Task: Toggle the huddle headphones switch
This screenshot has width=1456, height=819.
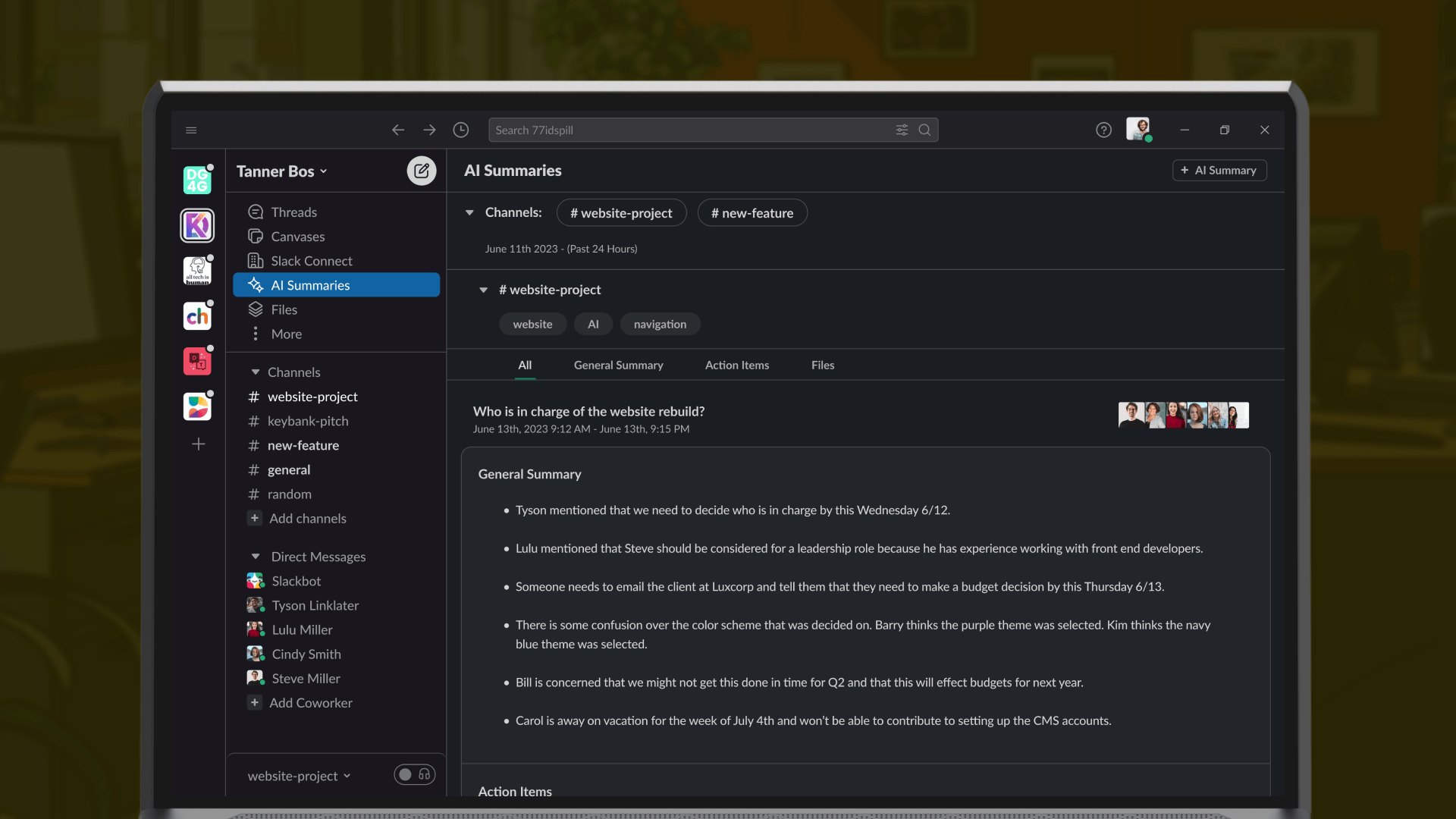Action: click(x=415, y=774)
